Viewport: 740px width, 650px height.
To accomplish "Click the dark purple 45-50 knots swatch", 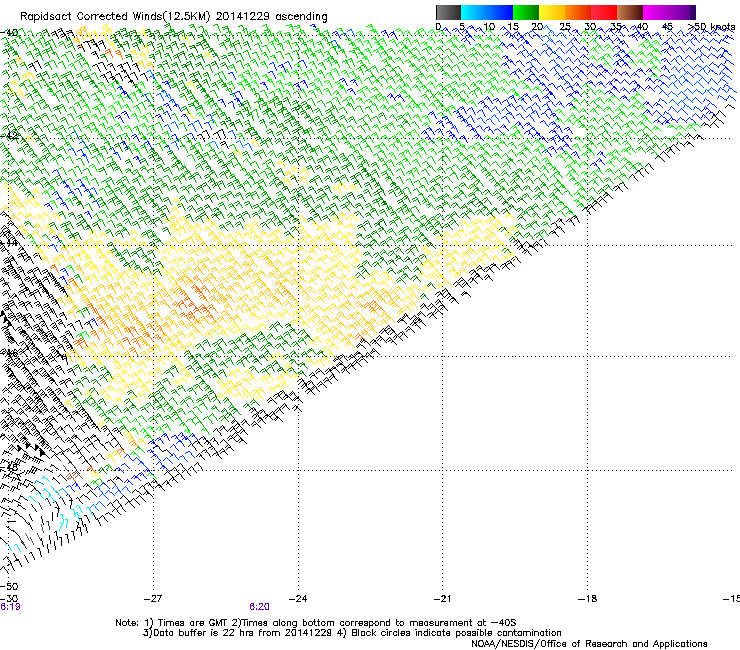I will (x=682, y=12).
